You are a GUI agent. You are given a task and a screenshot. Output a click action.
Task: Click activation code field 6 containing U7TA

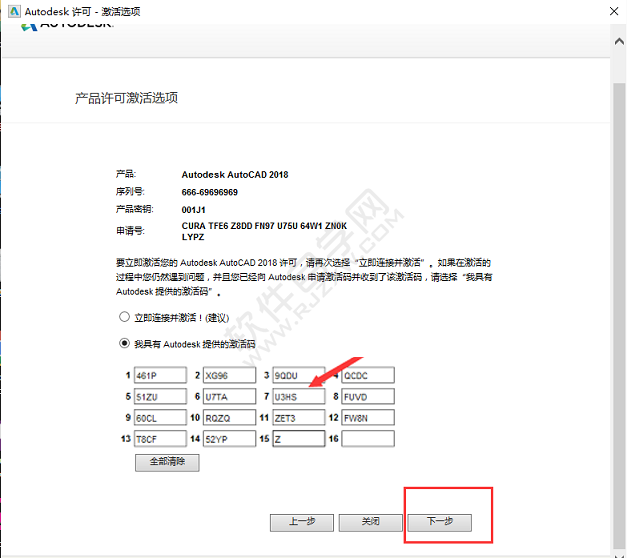click(229, 397)
